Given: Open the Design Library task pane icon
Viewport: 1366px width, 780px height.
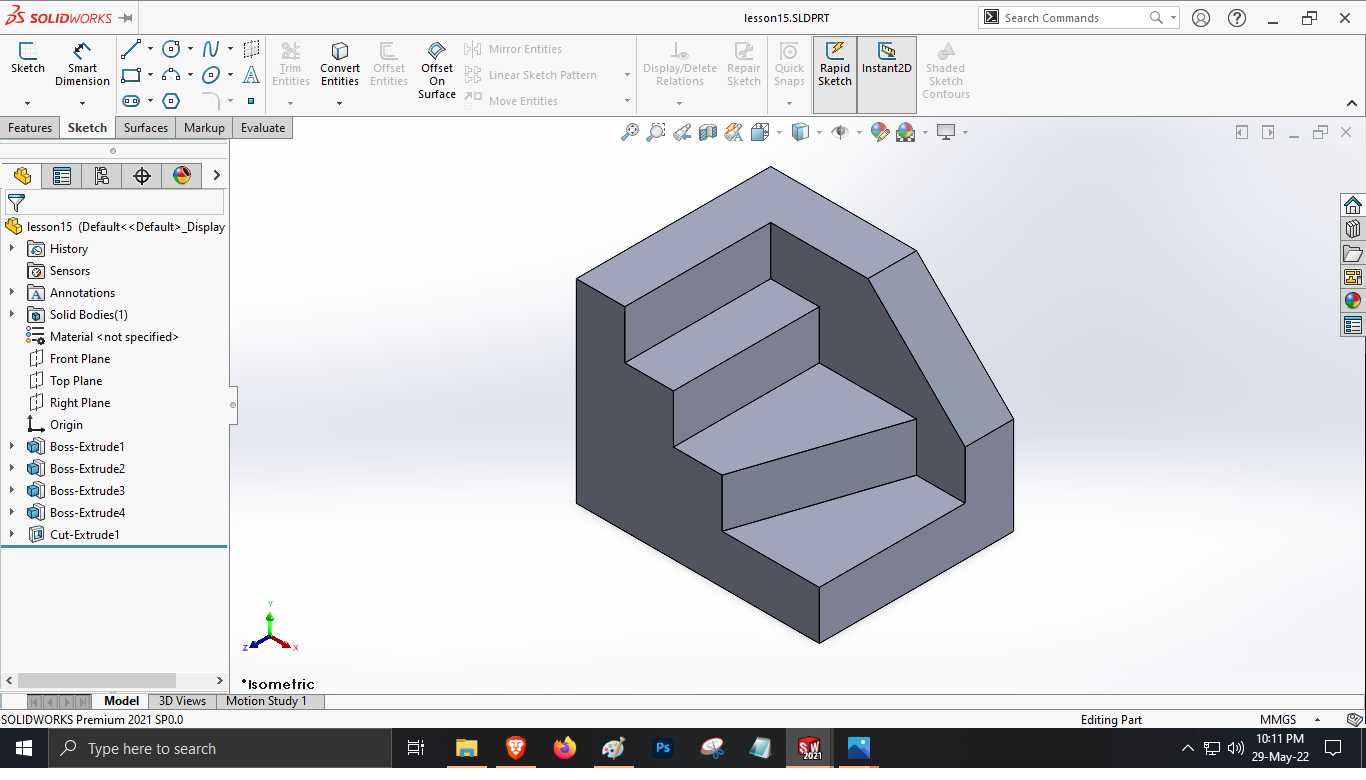Looking at the screenshot, I should (1353, 229).
